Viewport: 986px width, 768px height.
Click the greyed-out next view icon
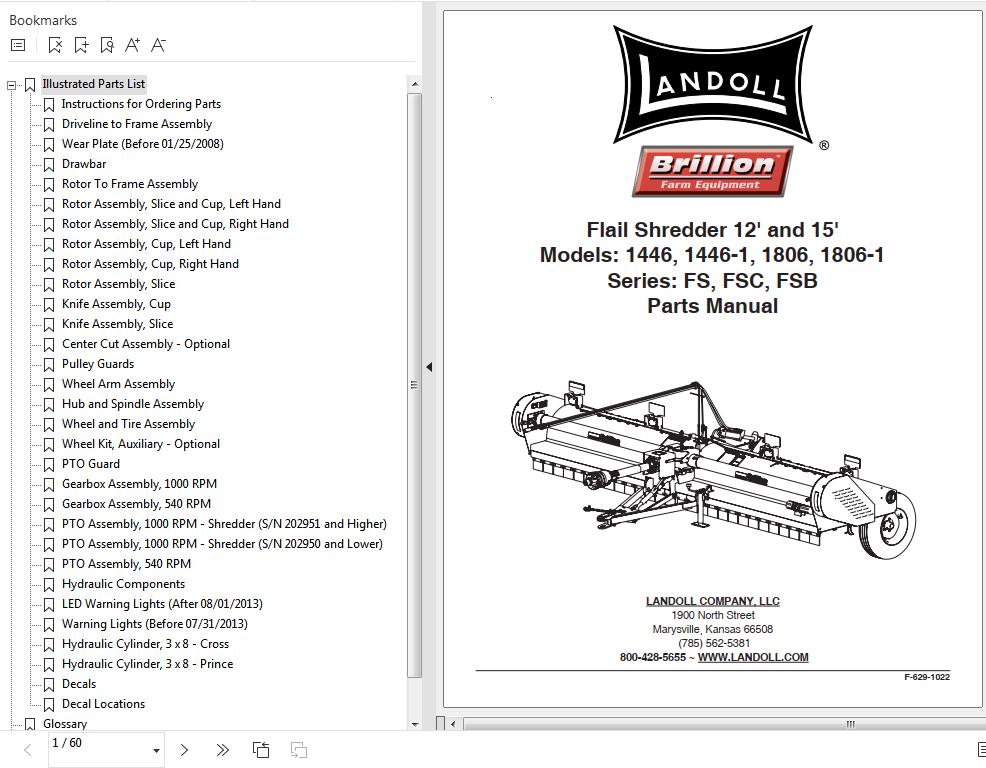(299, 750)
